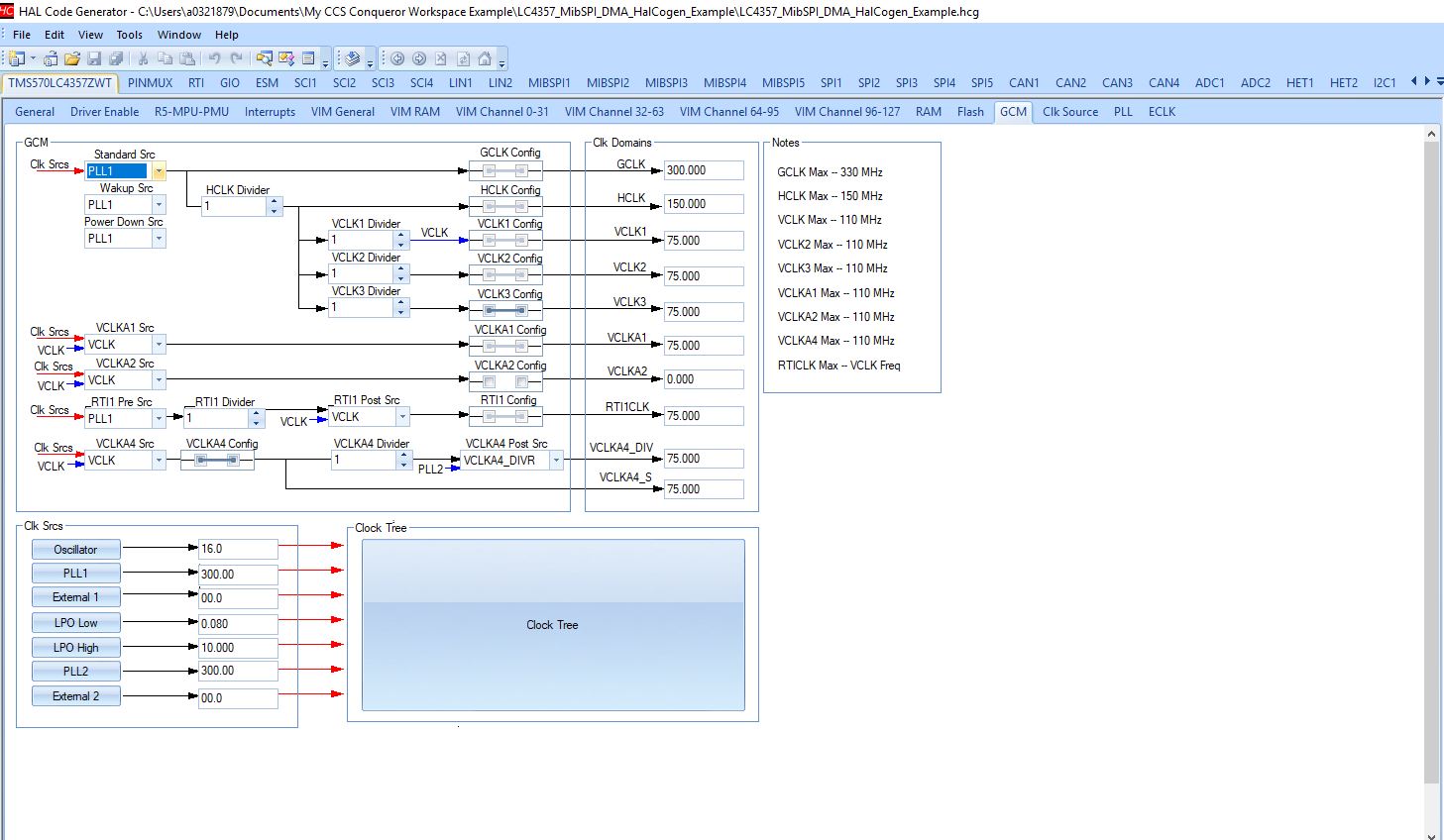Open the VCLKA4 Post Src dropdown
The width and height of the screenshot is (1444, 840).
(x=556, y=461)
